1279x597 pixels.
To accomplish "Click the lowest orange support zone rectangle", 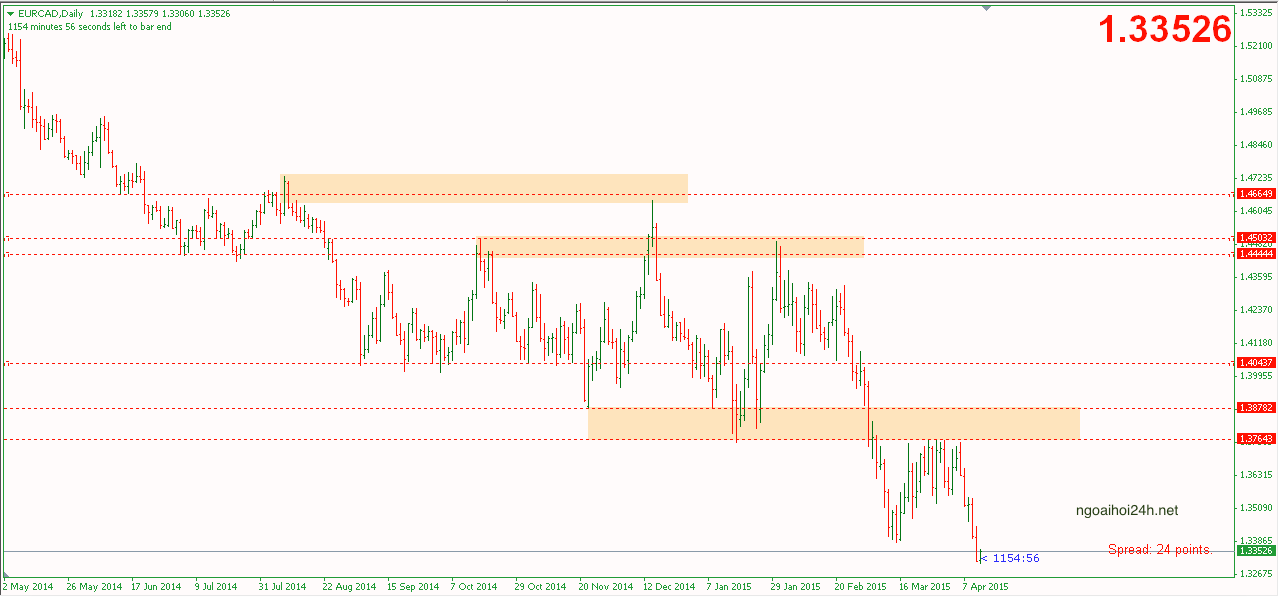I will 833,423.
